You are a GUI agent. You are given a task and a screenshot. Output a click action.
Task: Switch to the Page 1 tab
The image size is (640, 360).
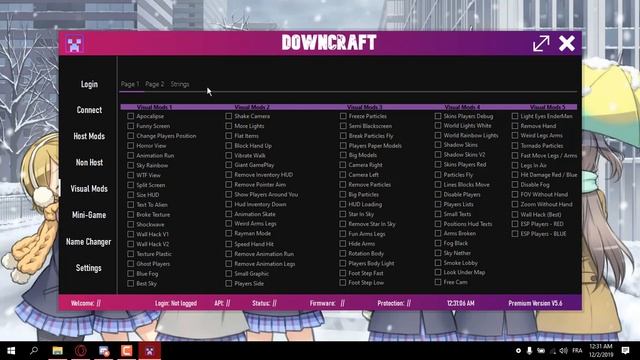(130, 84)
